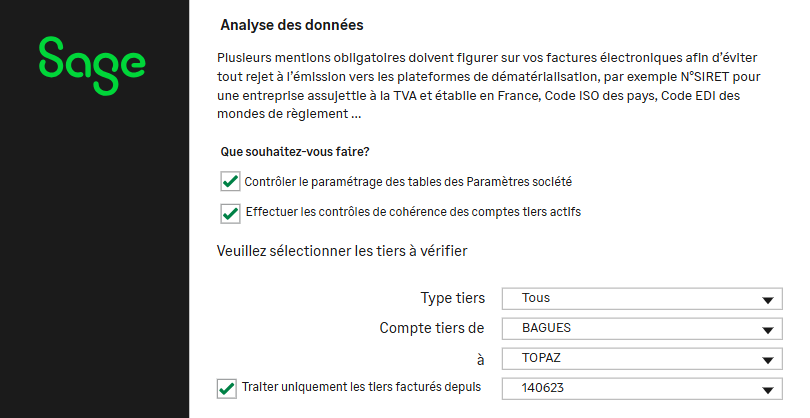Image resolution: width=810 pixels, height=418 pixels.
Task: Expand the Type tiers dropdown arrow
Action: coord(768,299)
